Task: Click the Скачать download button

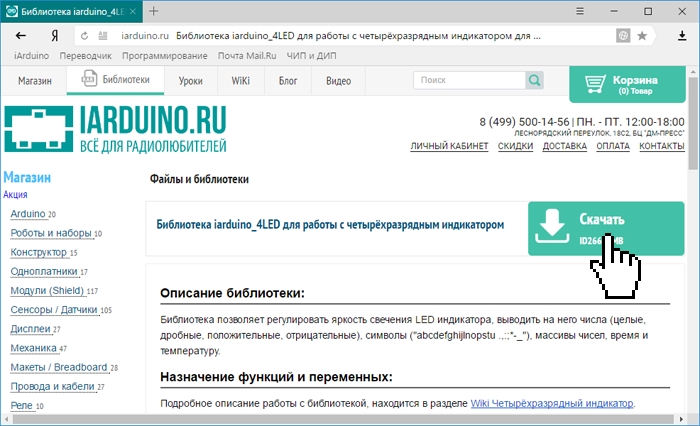Action: tap(606, 228)
